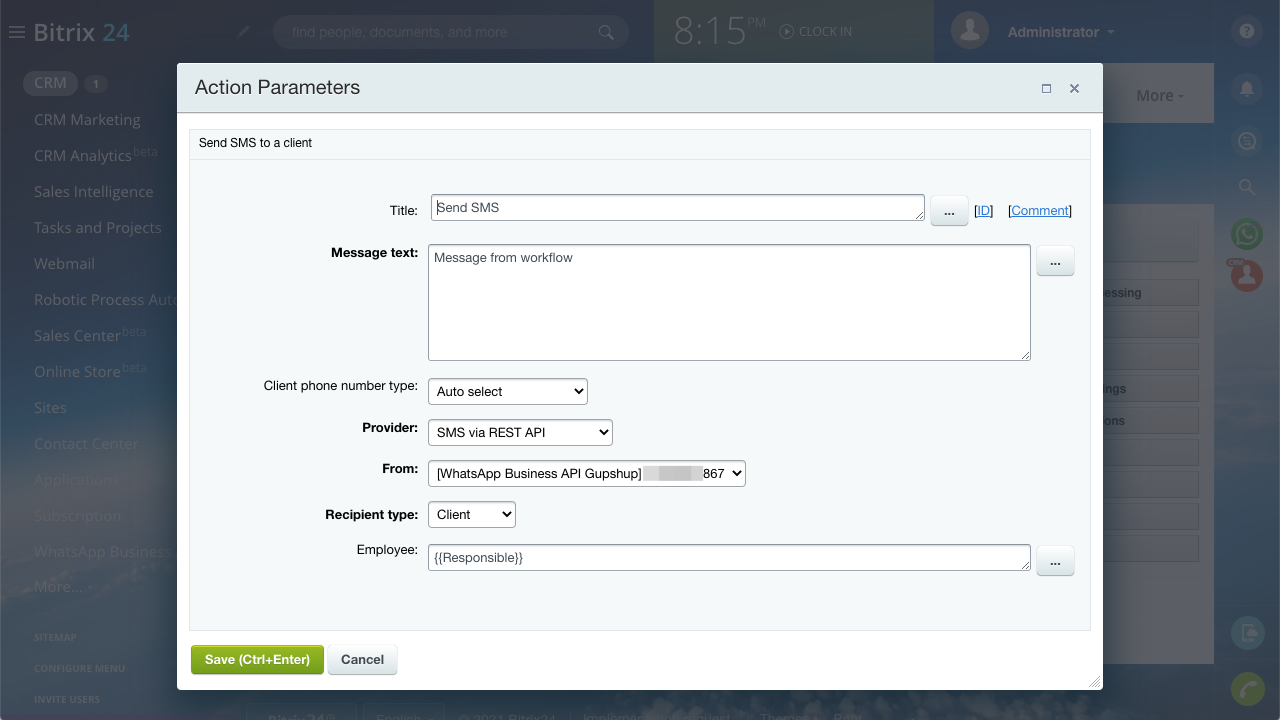1280x720 pixels.
Task: Maximize the Action Parameters dialog
Action: coord(1046,88)
